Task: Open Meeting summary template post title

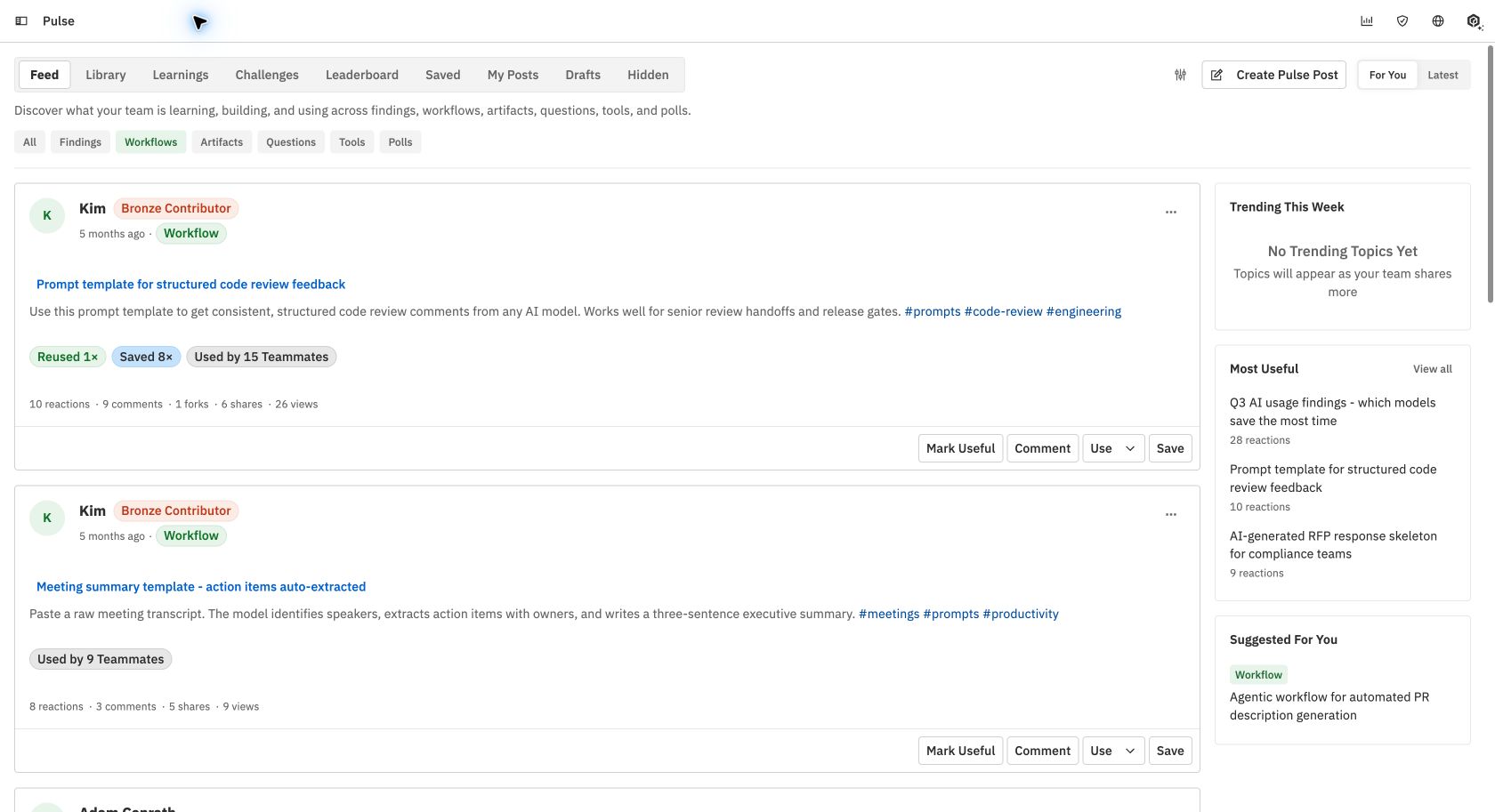Action: [x=201, y=587]
